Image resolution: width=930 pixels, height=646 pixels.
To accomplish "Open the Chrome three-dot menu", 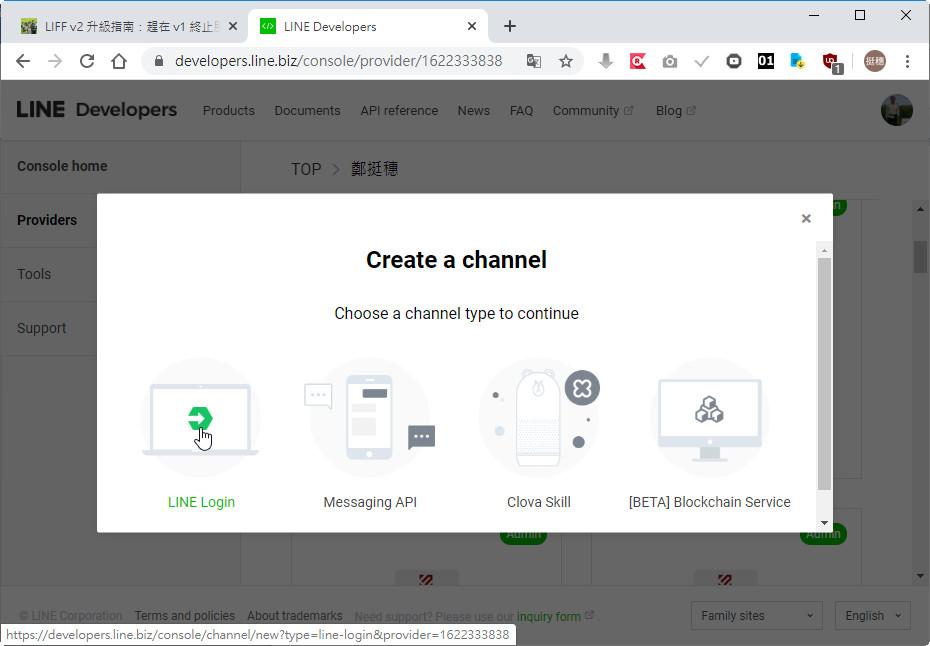I will click(907, 61).
